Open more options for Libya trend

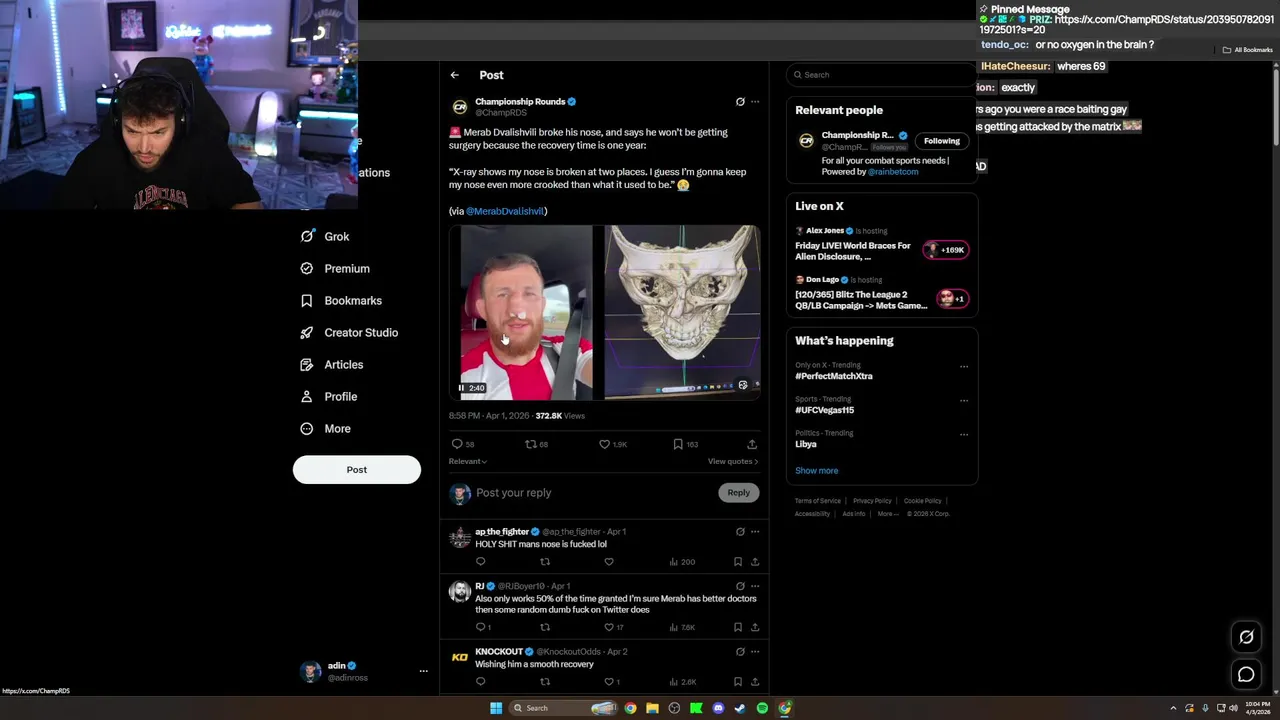click(964, 435)
